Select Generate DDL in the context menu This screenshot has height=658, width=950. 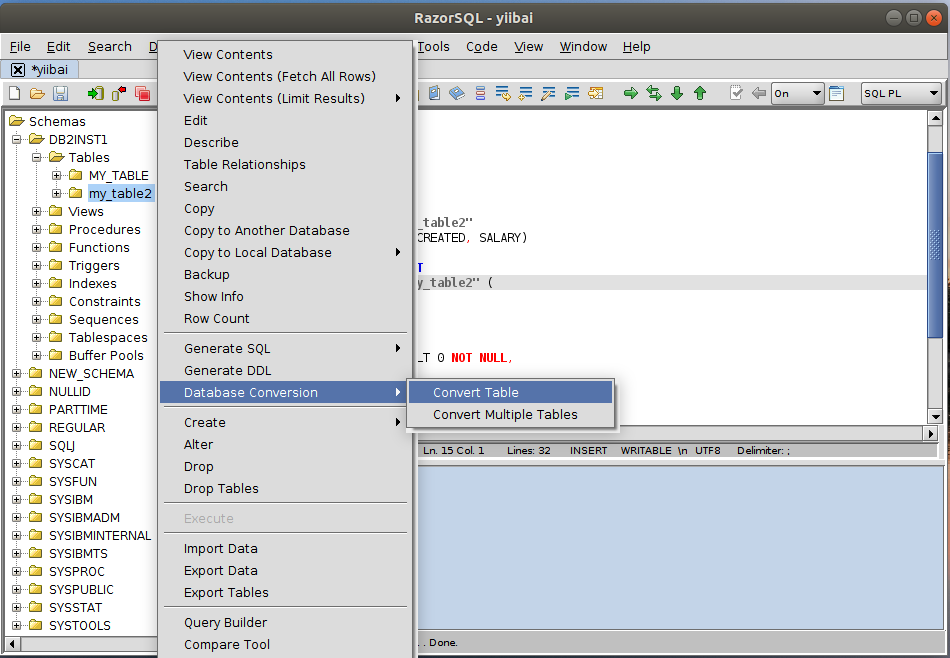tap(286, 370)
